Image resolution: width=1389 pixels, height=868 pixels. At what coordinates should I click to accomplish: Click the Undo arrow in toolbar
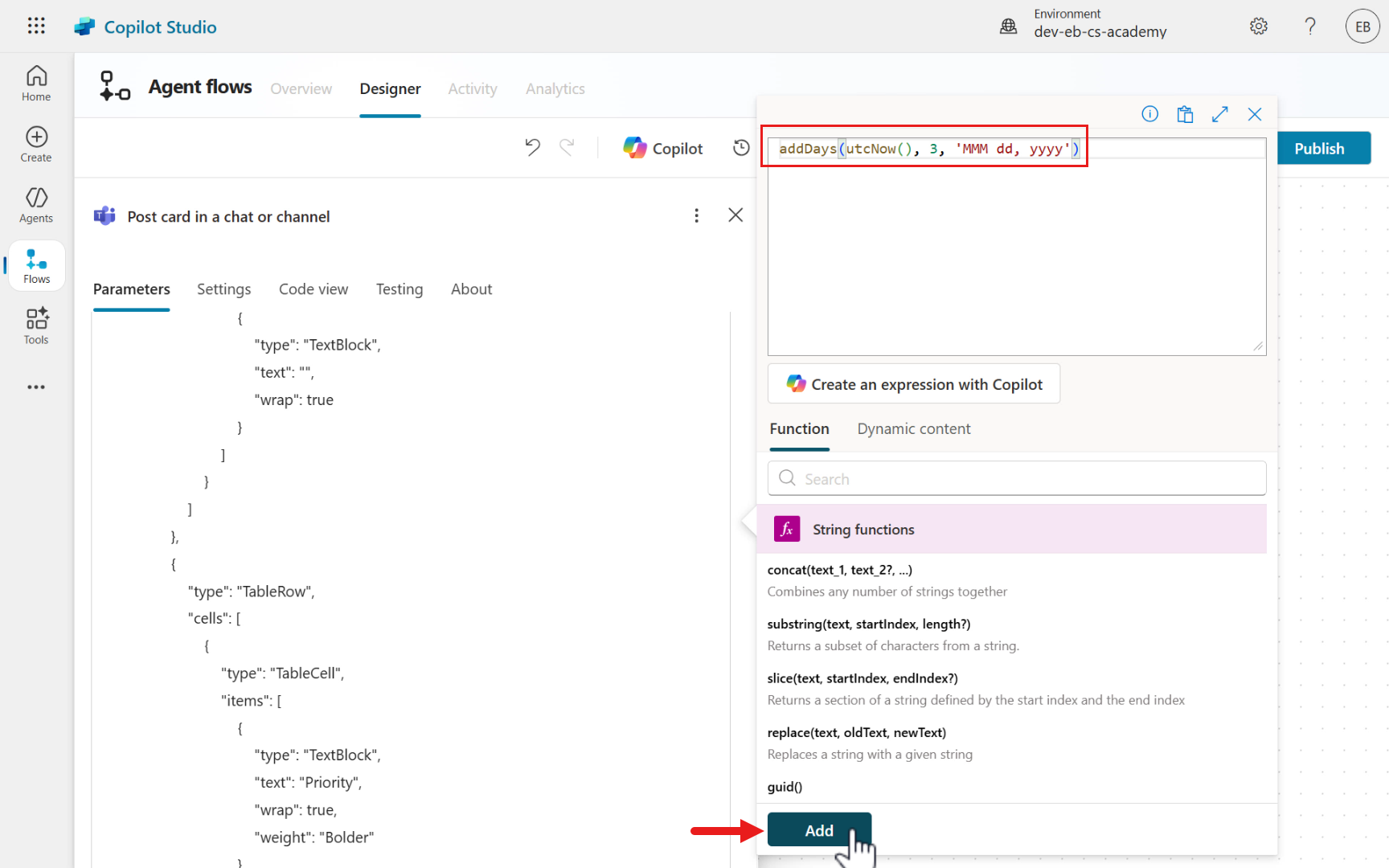pyautogui.click(x=532, y=147)
